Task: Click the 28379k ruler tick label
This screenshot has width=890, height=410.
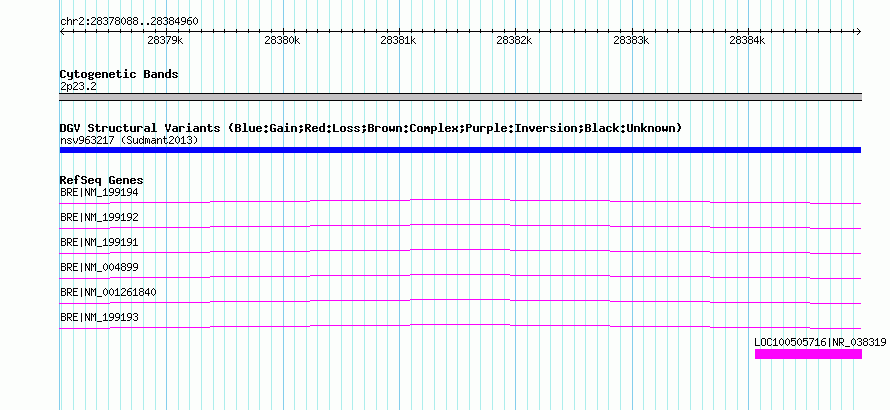Action: click(165, 41)
